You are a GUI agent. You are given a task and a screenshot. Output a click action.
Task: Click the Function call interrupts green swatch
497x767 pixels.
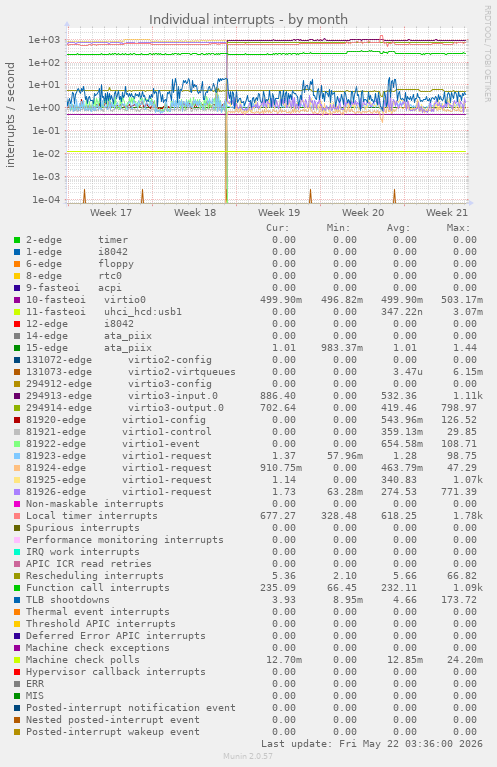tap(17, 588)
